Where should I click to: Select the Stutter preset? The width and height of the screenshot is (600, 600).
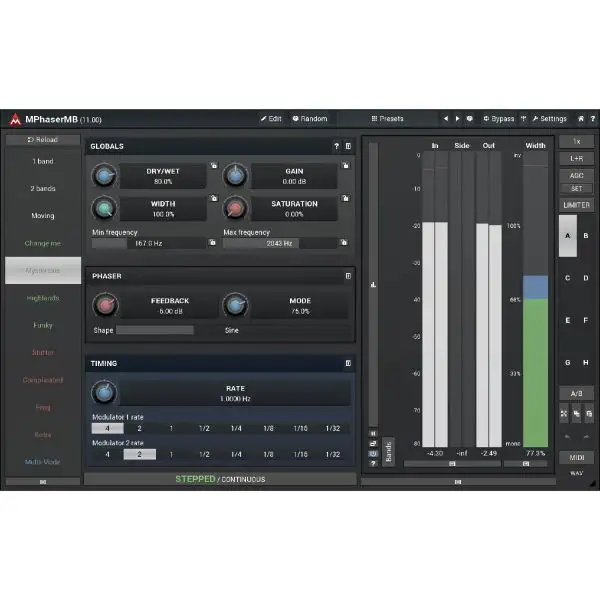click(x=43, y=352)
